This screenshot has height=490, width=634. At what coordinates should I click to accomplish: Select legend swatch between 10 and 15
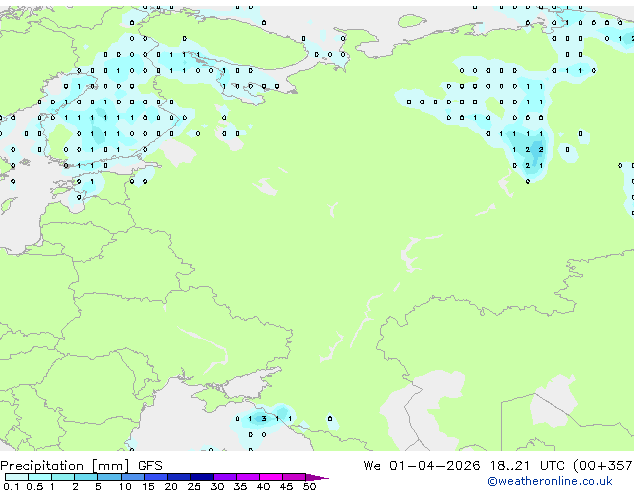pos(133,477)
